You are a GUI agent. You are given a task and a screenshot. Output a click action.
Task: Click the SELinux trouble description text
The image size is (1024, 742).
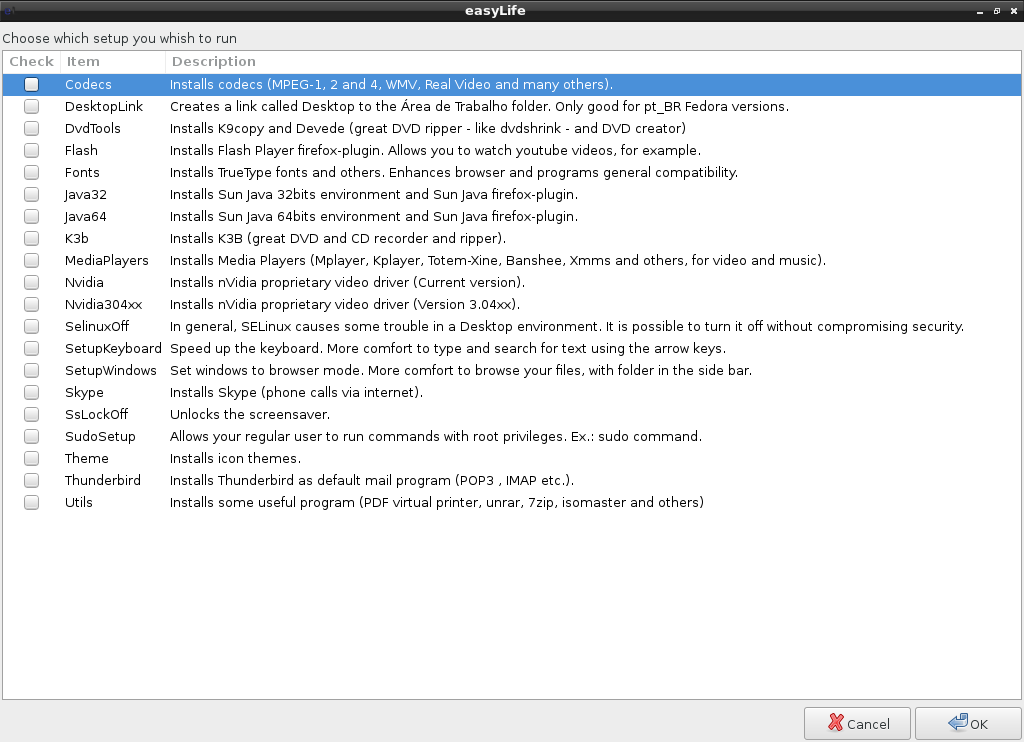pyautogui.click(x=567, y=327)
